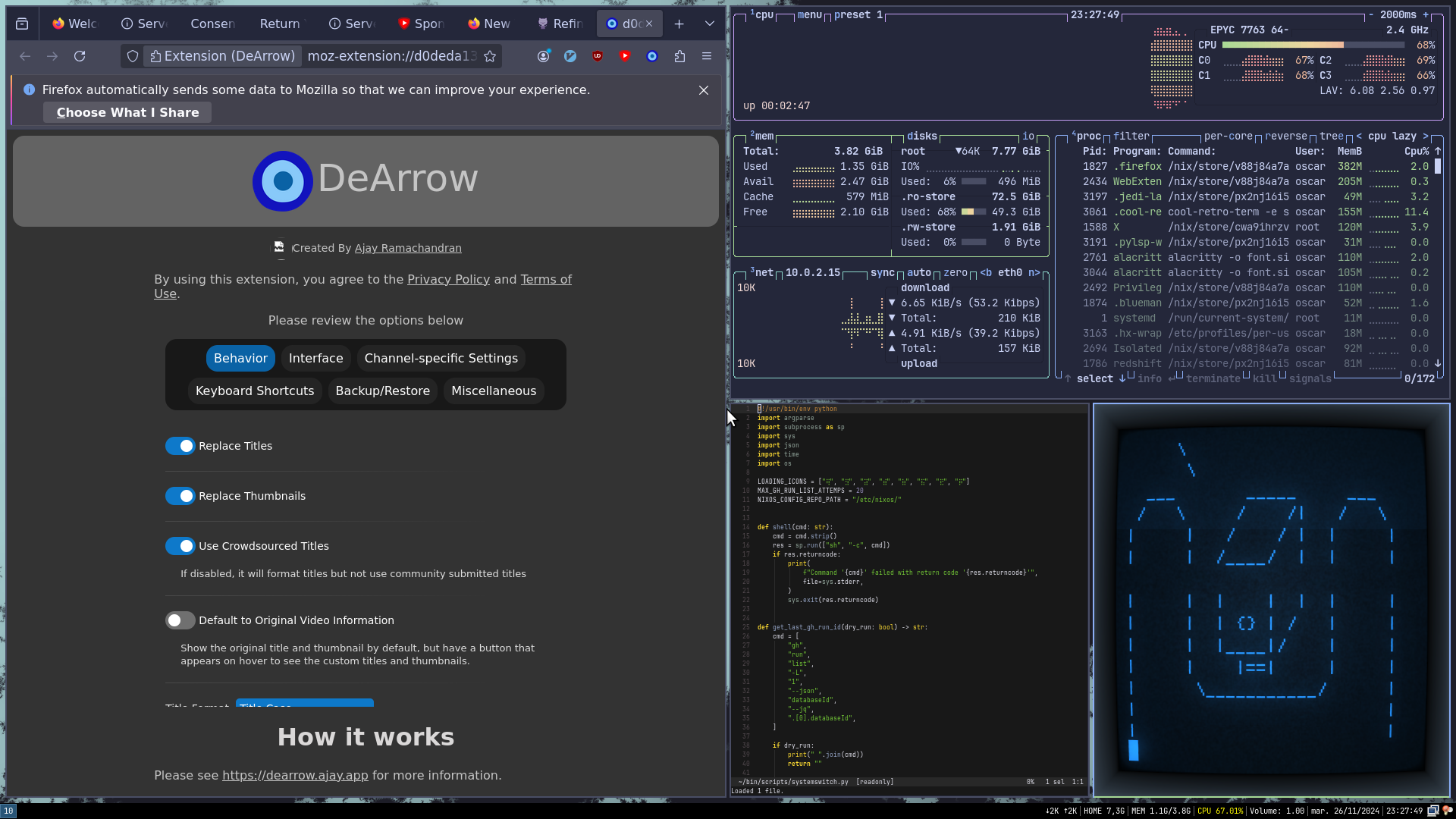
Task: Click Choose What I Share button
Action: [x=127, y=112]
